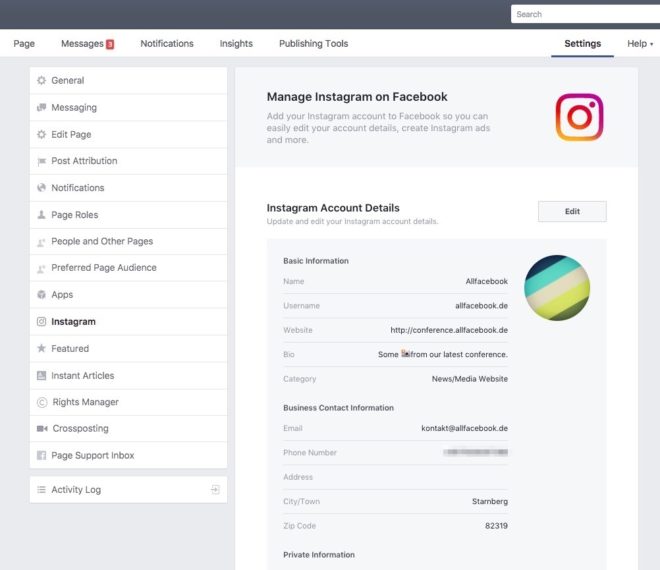Click the Edit button for Instagram details
This screenshot has width=660, height=570.
pyautogui.click(x=572, y=211)
